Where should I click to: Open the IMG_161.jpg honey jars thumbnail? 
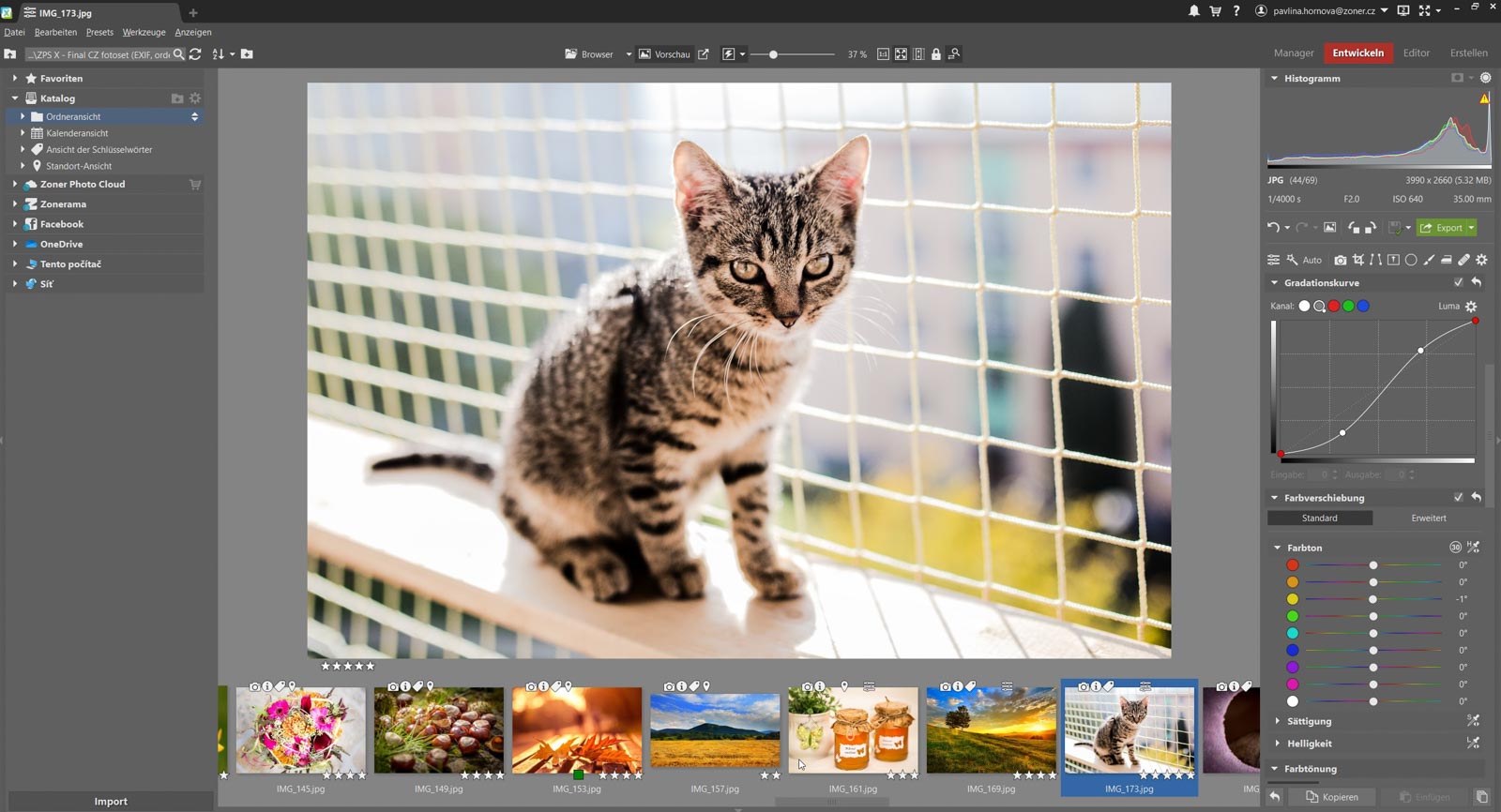(x=853, y=730)
